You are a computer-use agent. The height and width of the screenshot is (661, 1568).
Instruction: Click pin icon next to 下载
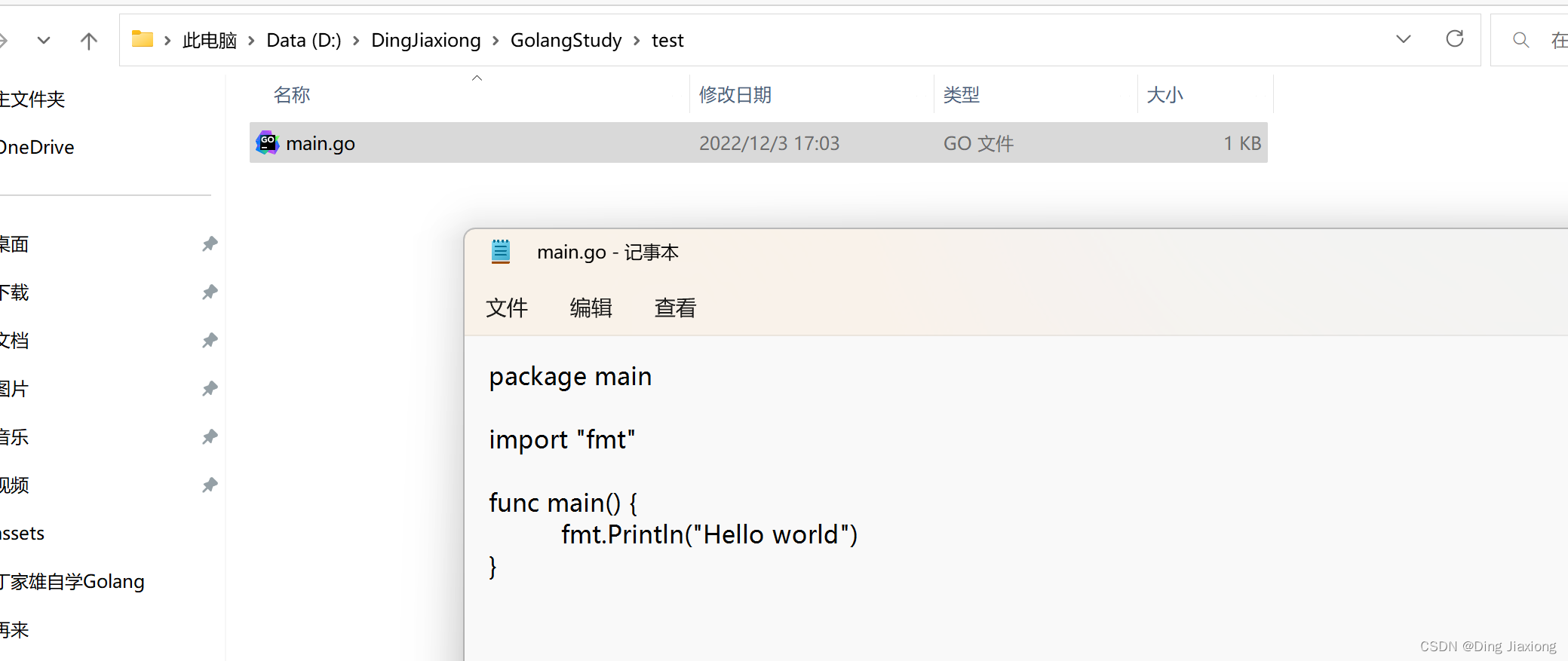(210, 292)
